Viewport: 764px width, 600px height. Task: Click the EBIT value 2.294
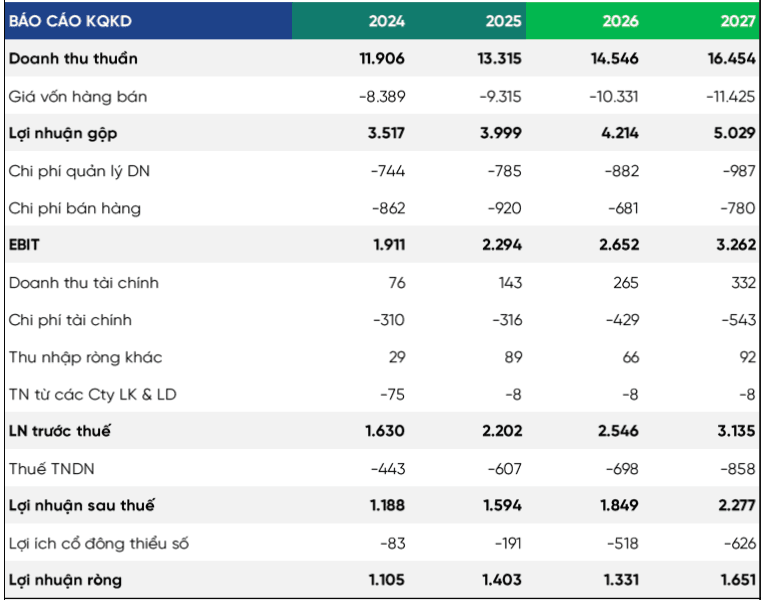(x=502, y=245)
